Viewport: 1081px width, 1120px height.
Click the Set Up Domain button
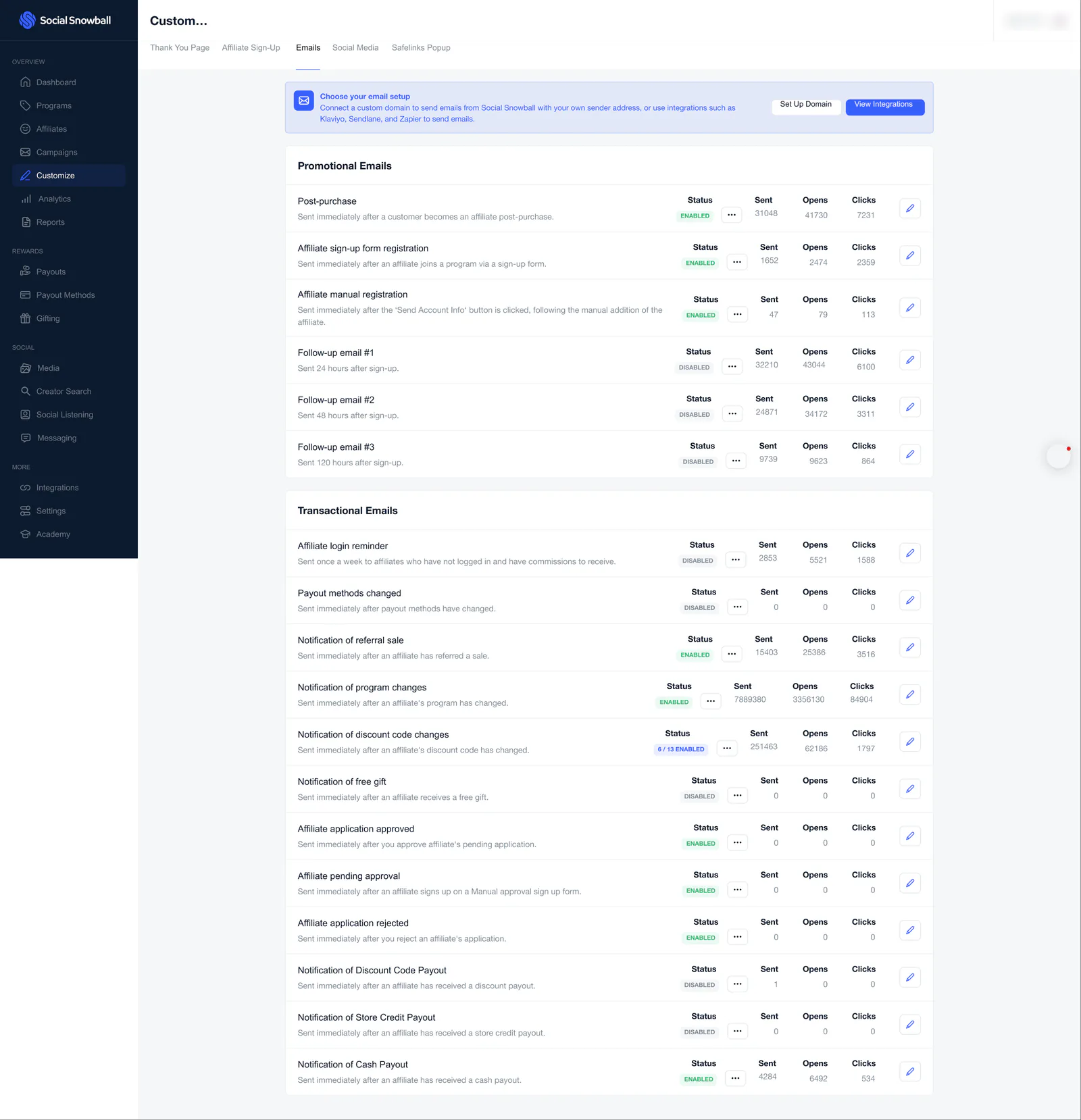coord(806,106)
